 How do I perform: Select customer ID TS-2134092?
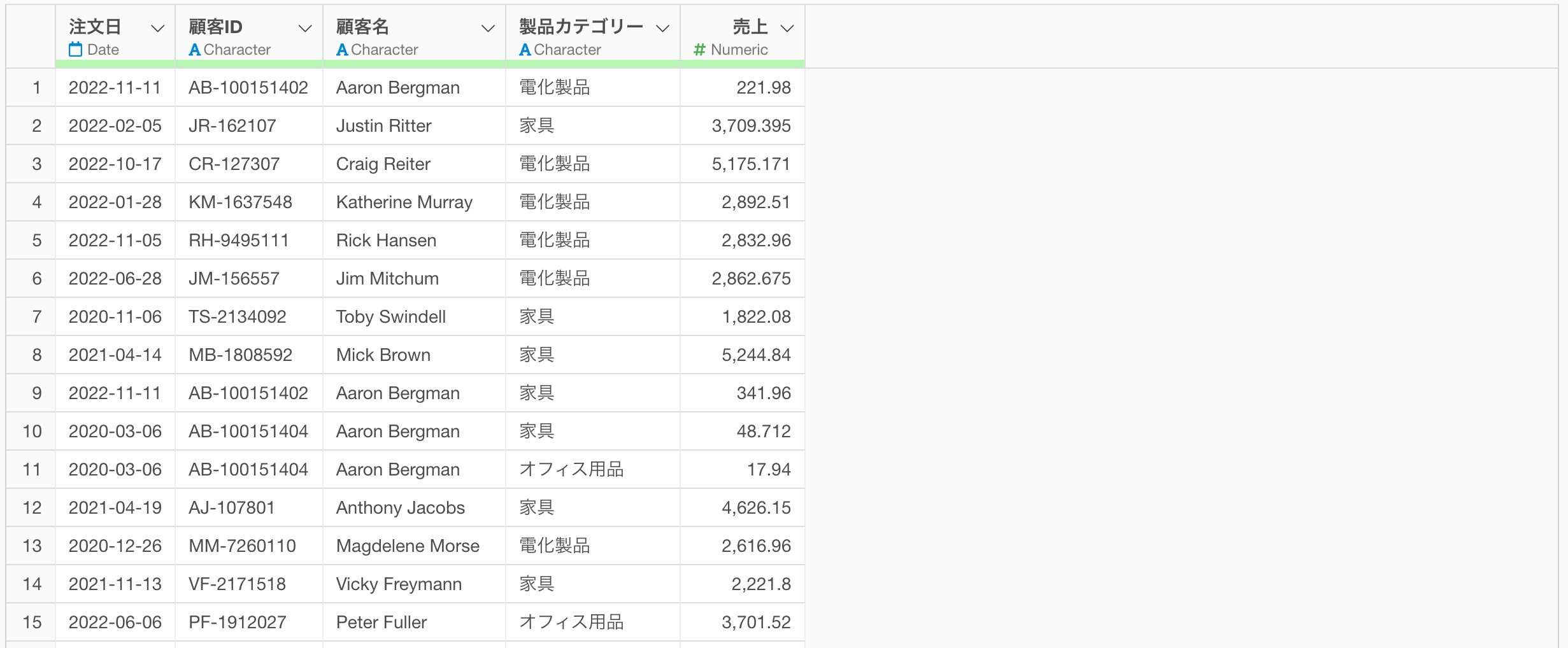[x=238, y=317]
